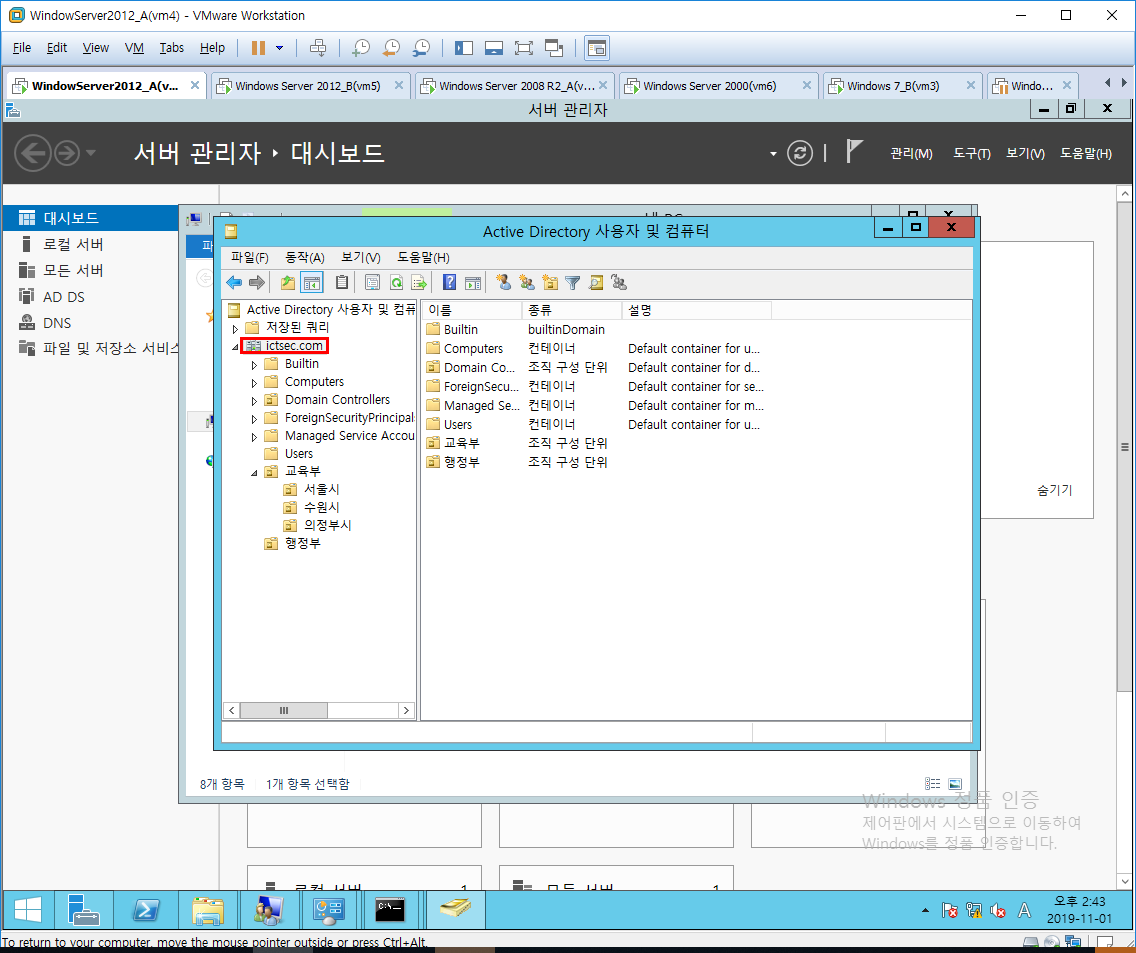Open the blue Help question mark icon
The height and width of the screenshot is (953, 1136).
[x=449, y=283]
